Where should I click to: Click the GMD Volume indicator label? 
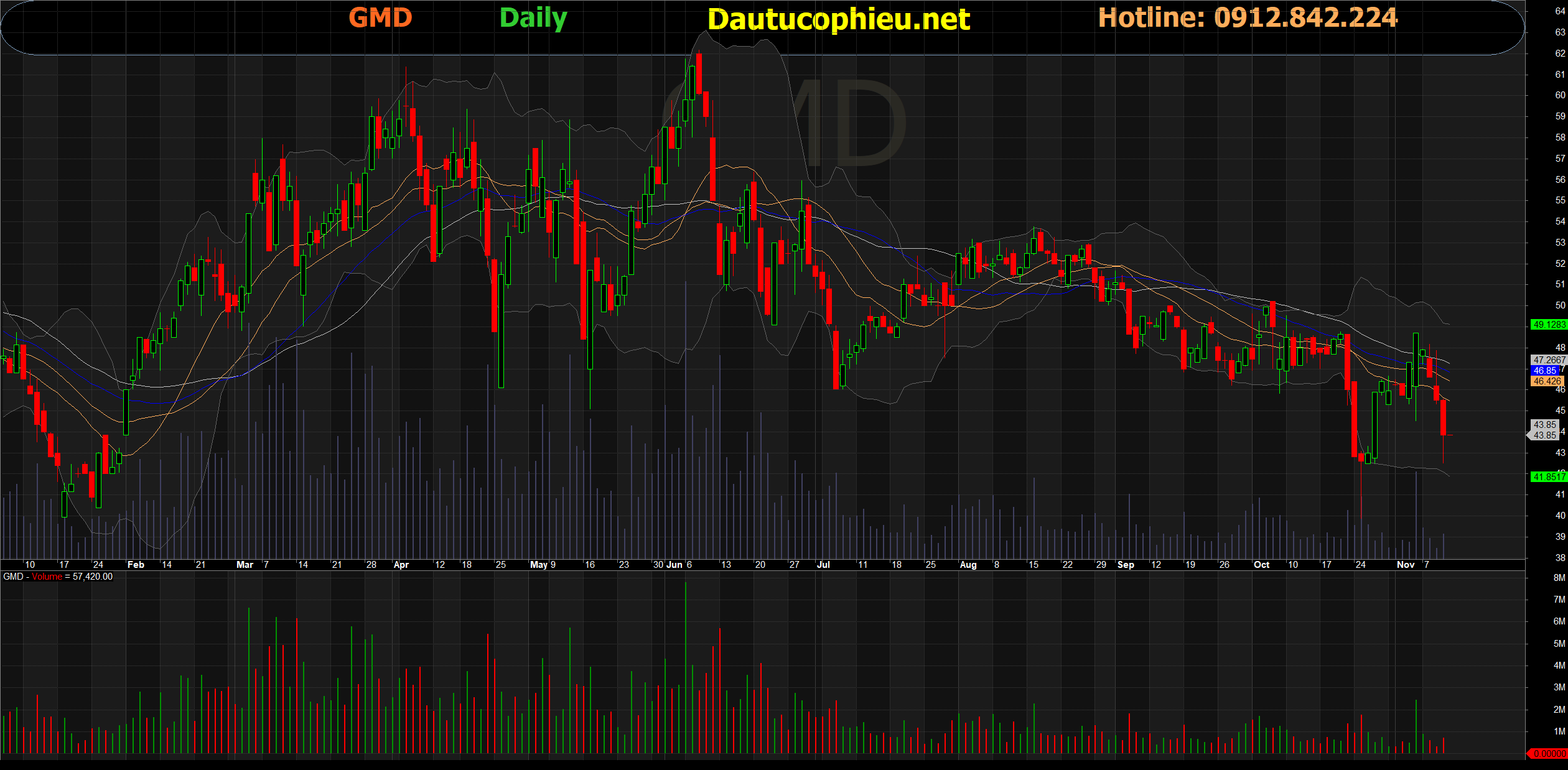pyautogui.click(x=58, y=577)
